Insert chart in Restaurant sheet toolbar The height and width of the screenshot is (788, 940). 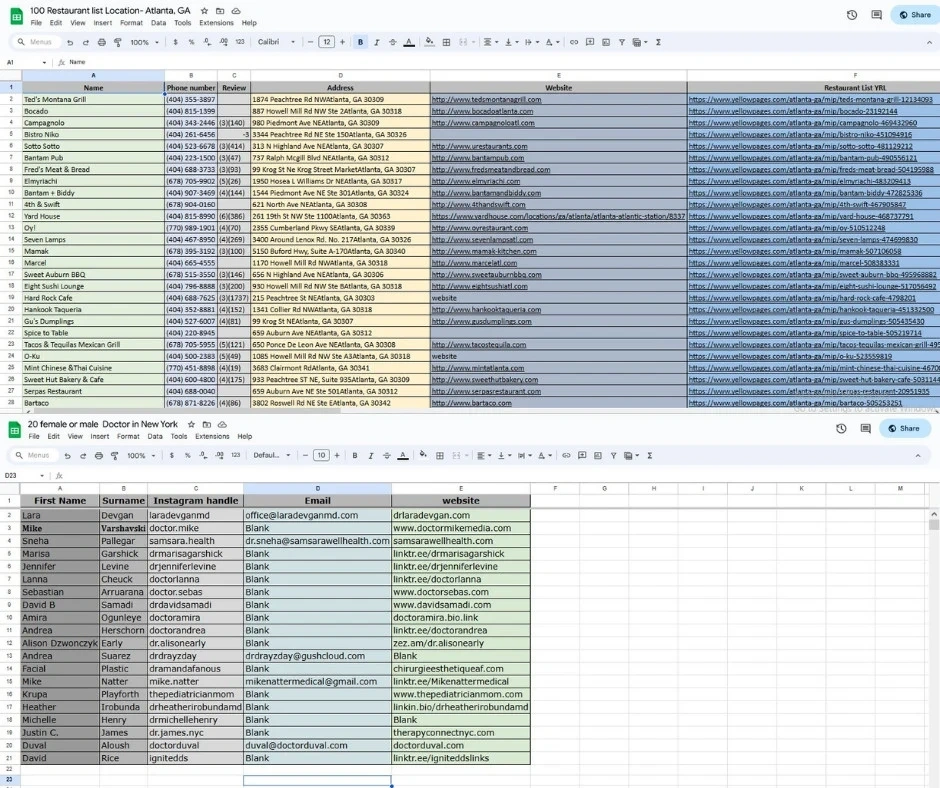pos(606,42)
